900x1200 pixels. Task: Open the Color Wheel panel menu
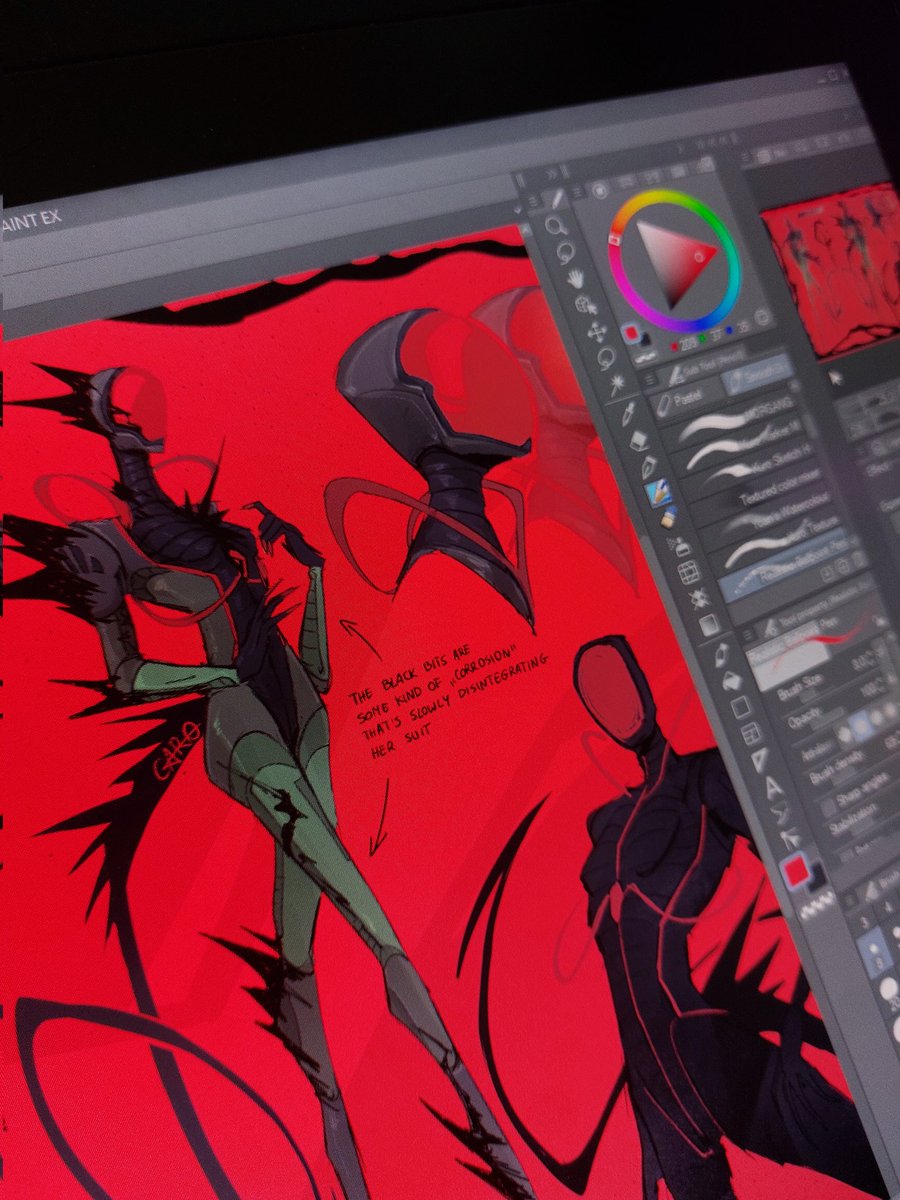point(576,192)
